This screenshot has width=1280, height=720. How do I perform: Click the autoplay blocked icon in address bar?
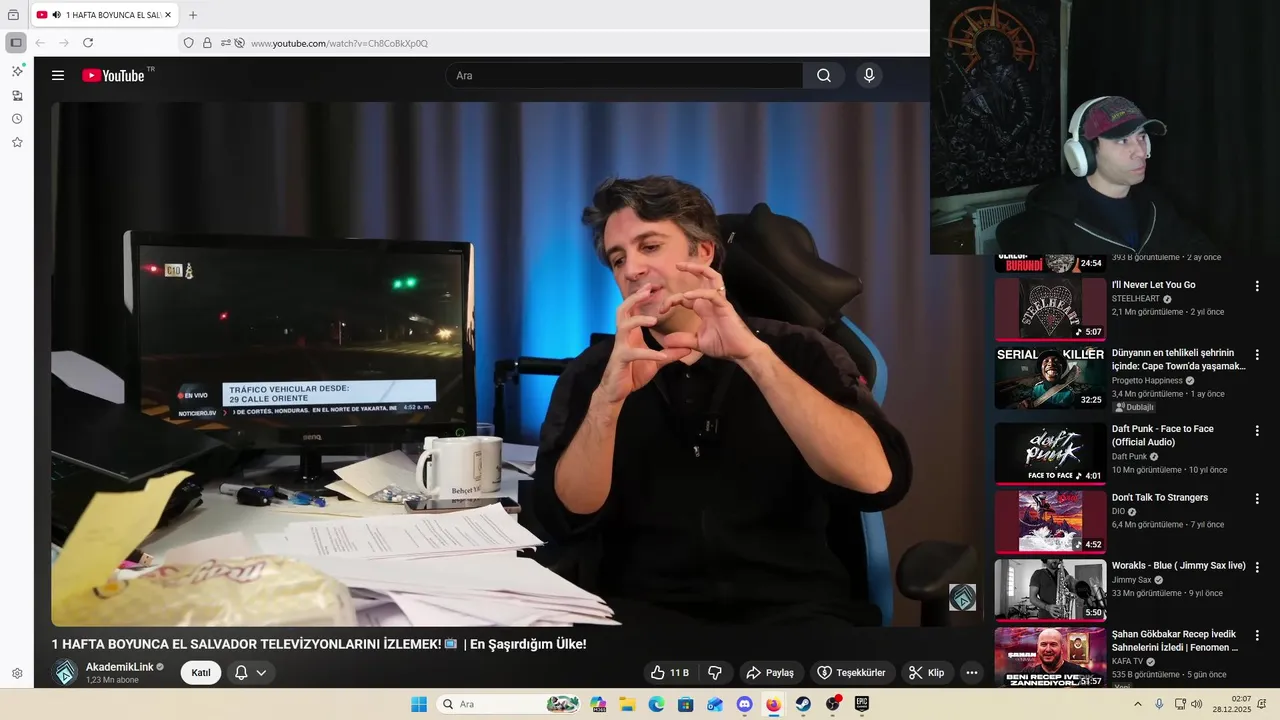pos(239,43)
